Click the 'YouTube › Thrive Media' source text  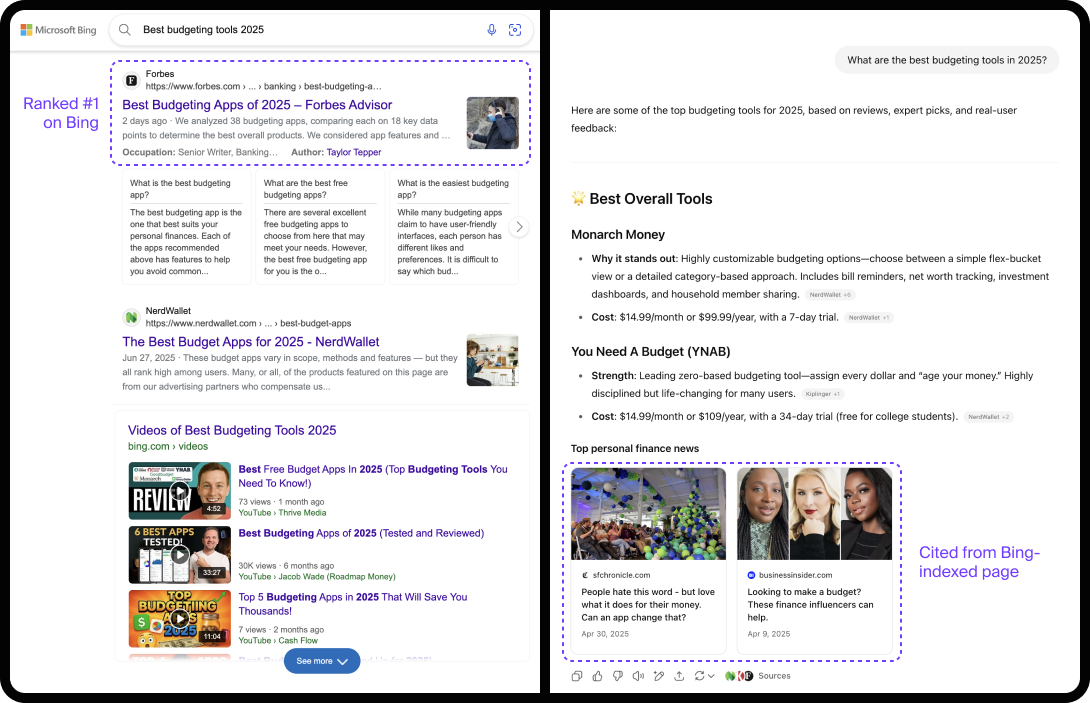click(282, 513)
